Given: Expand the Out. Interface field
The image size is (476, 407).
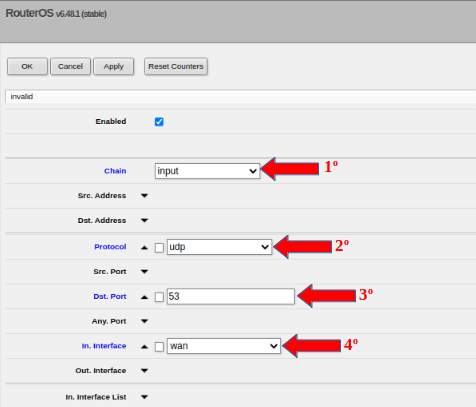Looking at the screenshot, I should 144,371.
